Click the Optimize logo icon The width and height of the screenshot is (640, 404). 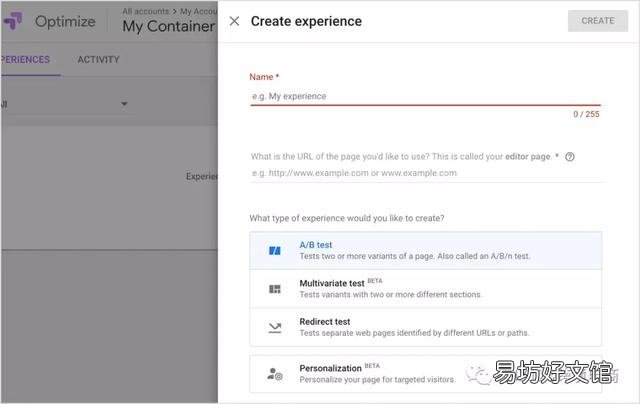point(13,21)
